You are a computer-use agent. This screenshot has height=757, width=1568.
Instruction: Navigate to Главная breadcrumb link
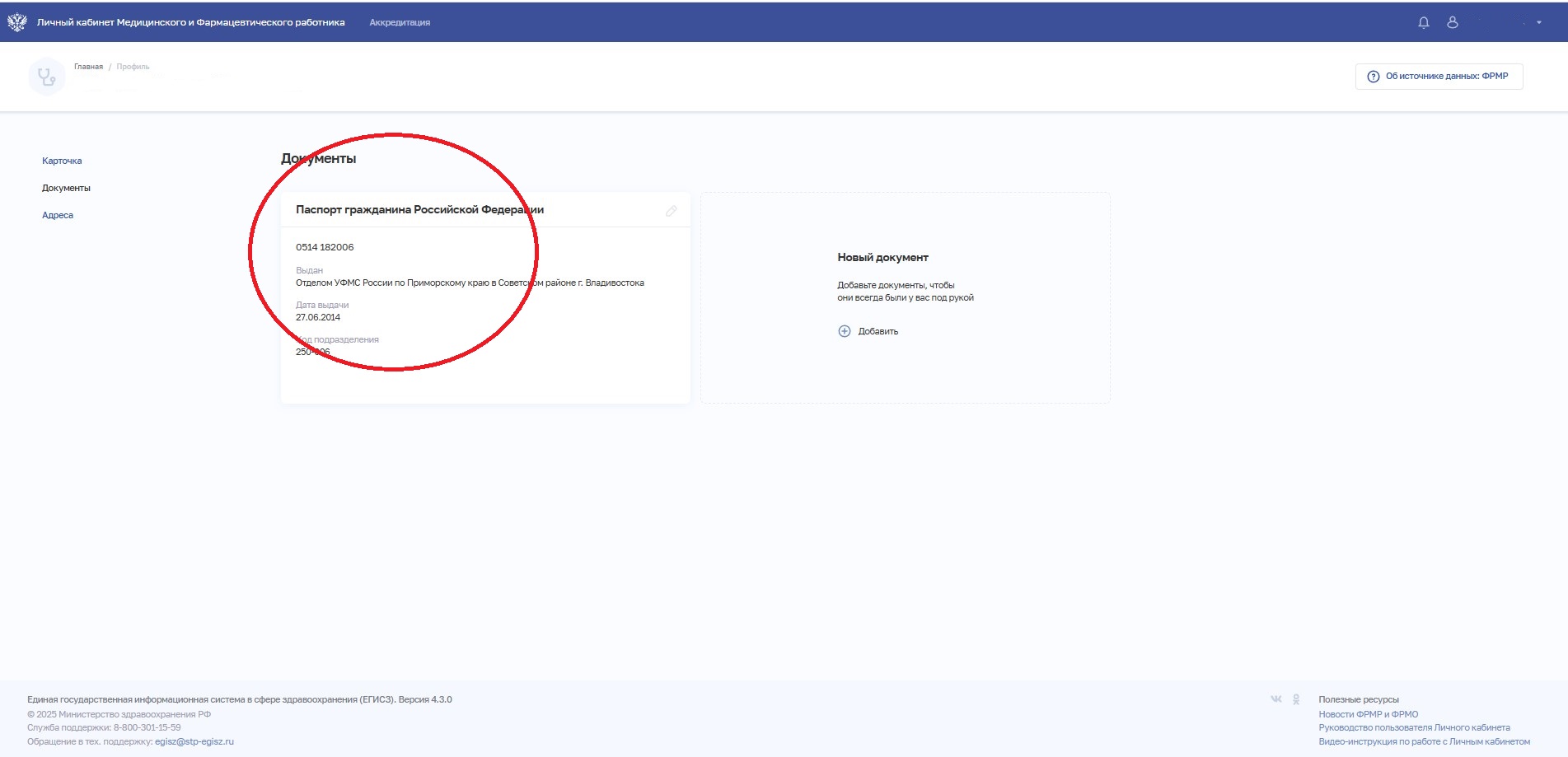(88, 67)
